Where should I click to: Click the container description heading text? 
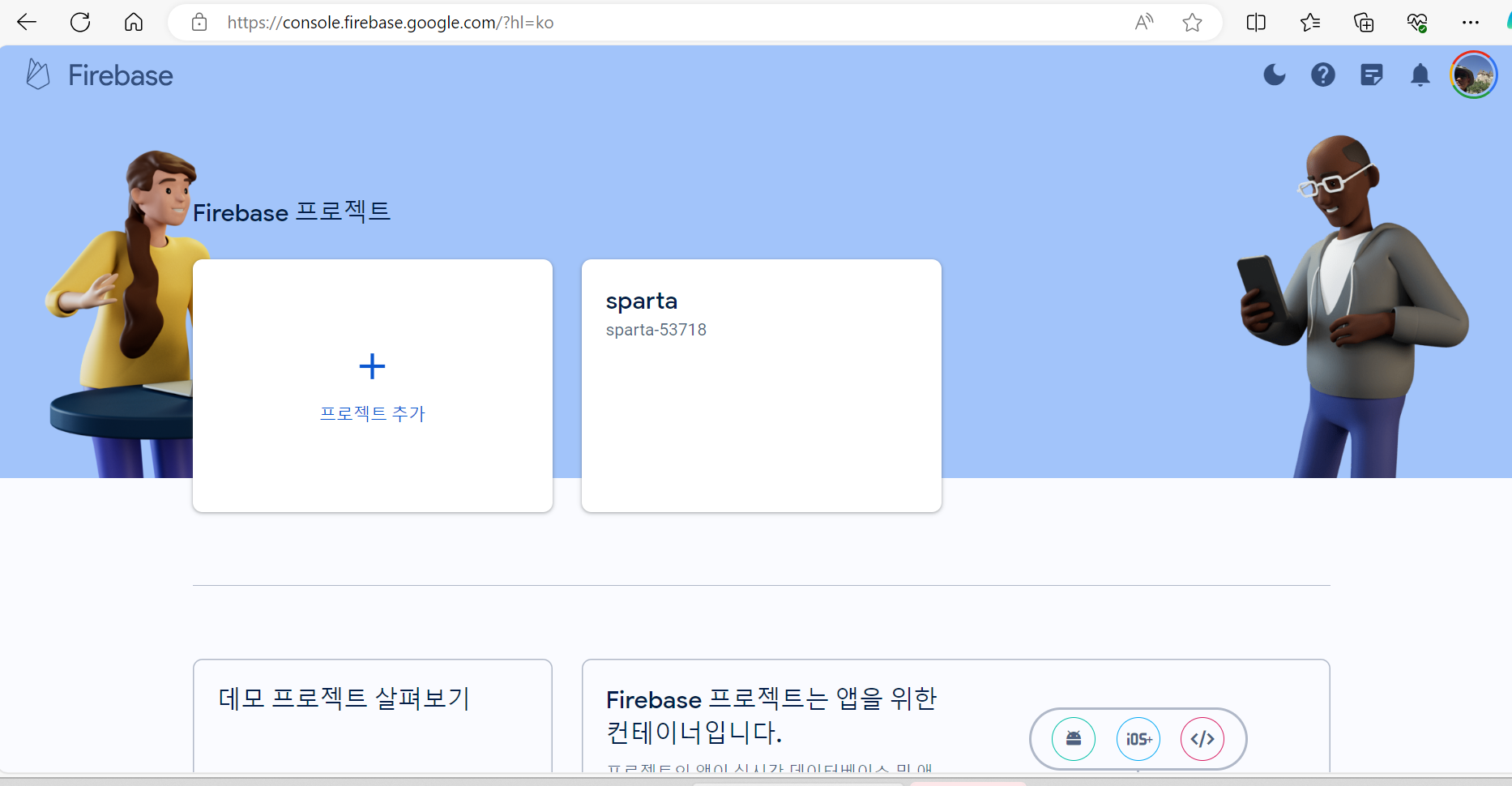pyautogui.click(x=771, y=715)
